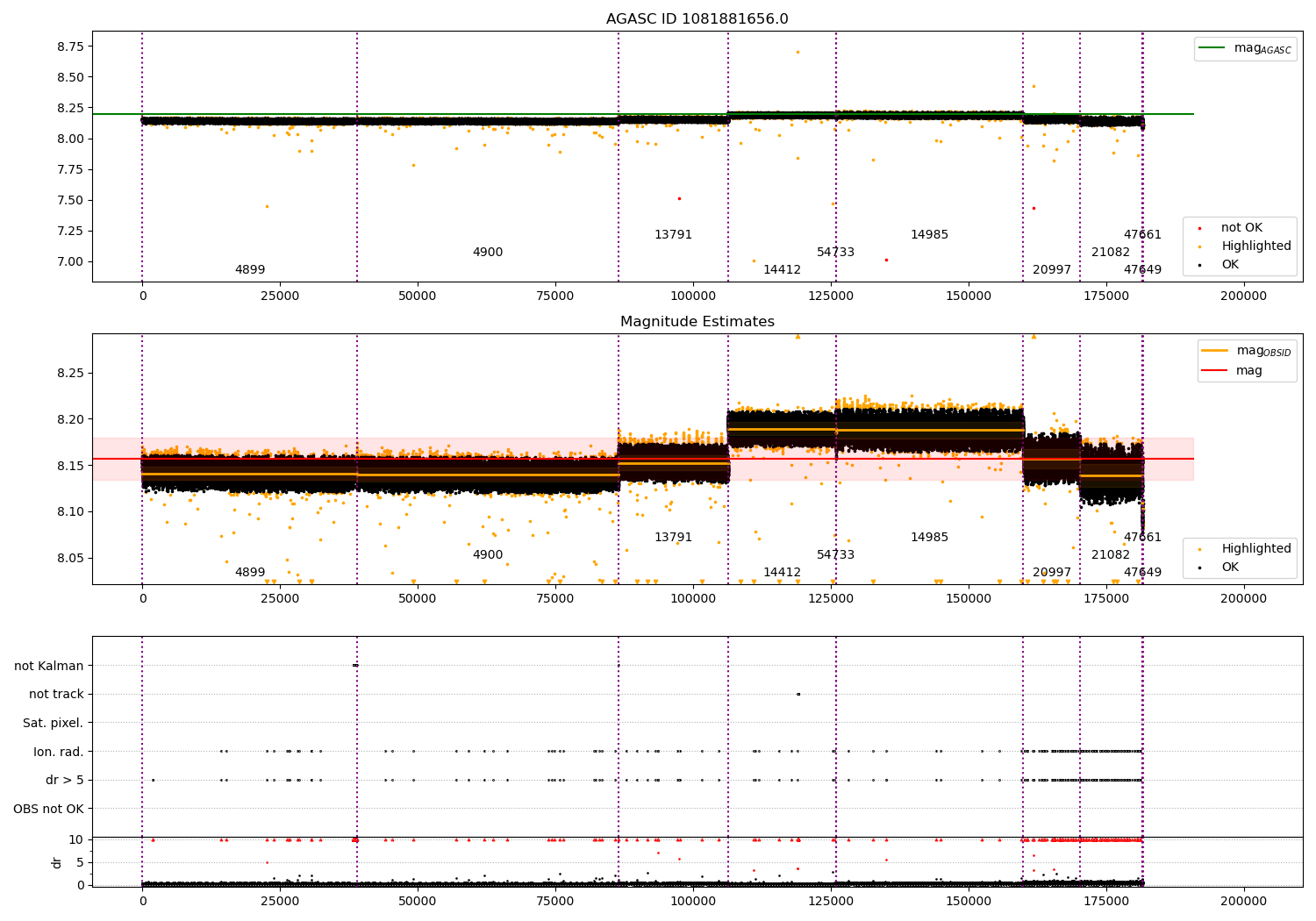Viewport: 1316px width, 921px height.
Task: Click obsid label 13791 in AGASC ID plot
Action: click(x=673, y=235)
